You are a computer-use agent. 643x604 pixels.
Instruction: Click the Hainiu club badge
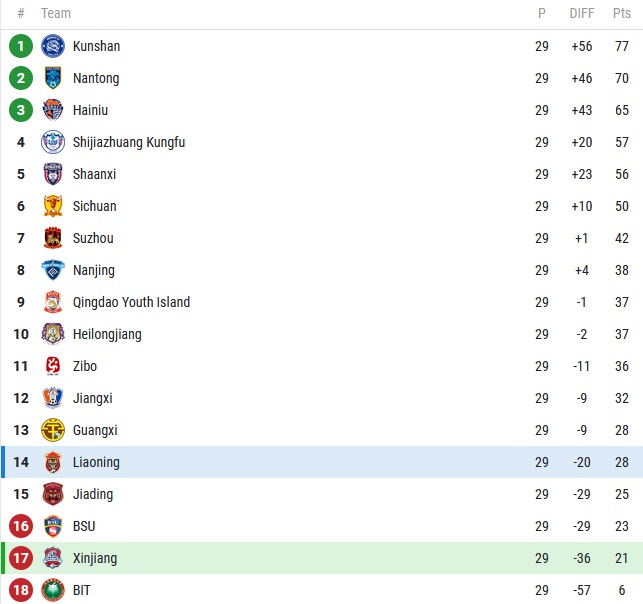(53, 110)
